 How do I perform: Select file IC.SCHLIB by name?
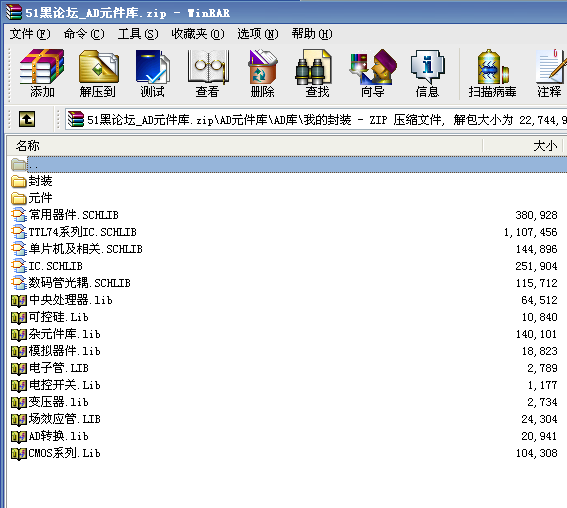(x=55, y=266)
